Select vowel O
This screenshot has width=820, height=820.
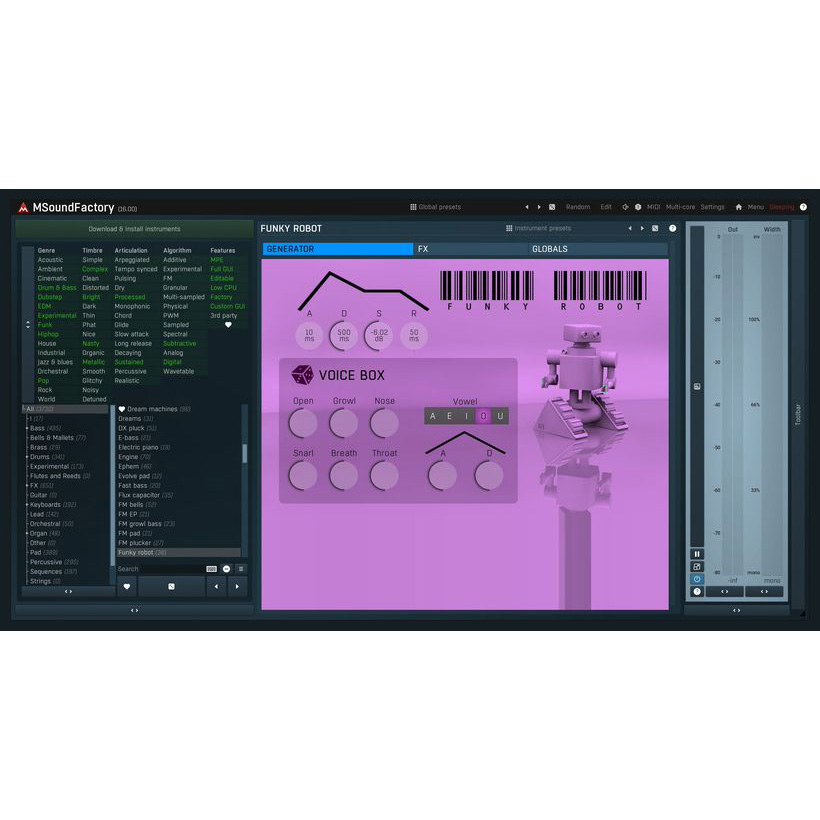coord(483,416)
